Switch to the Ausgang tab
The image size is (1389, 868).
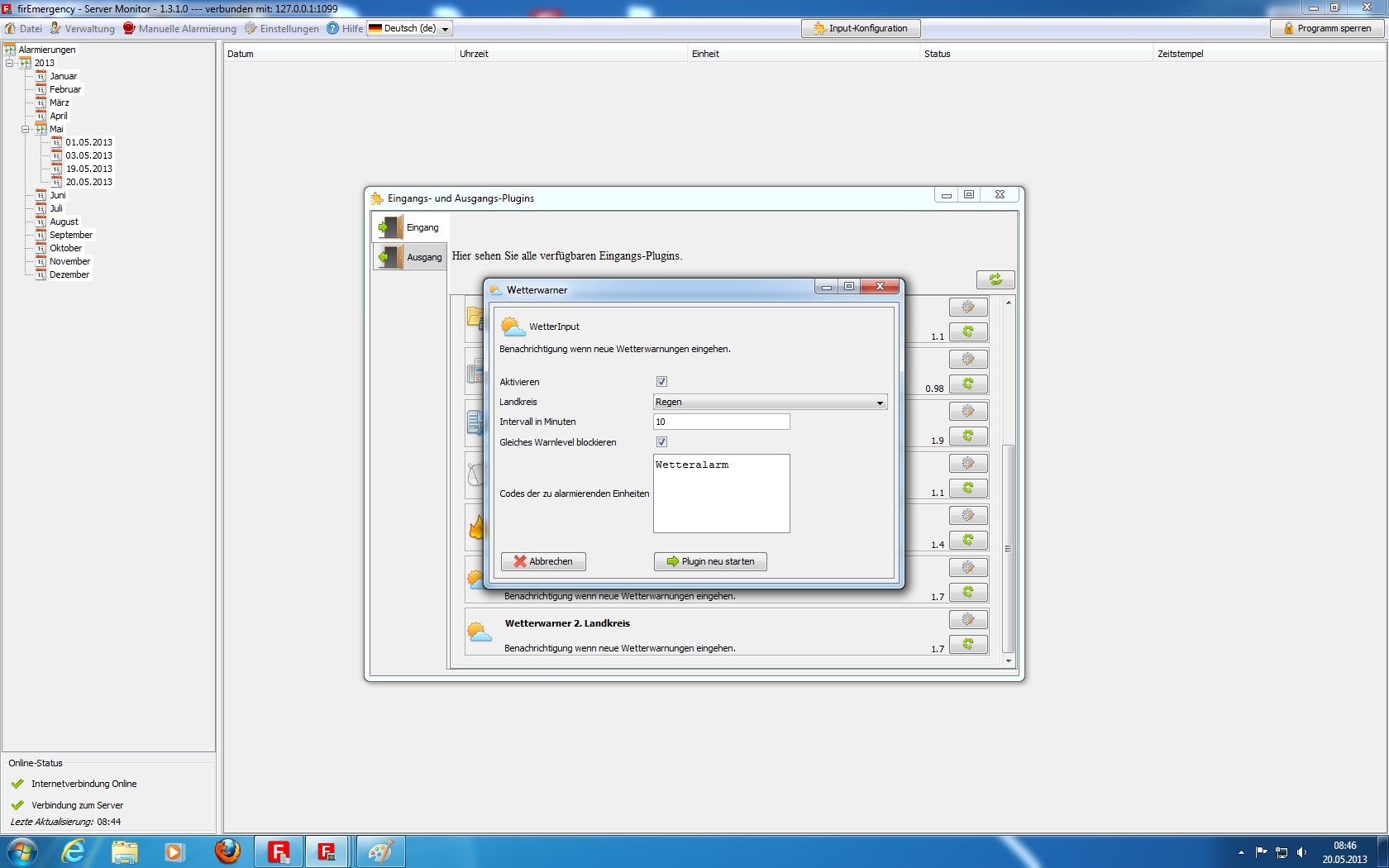(x=411, y=257)
